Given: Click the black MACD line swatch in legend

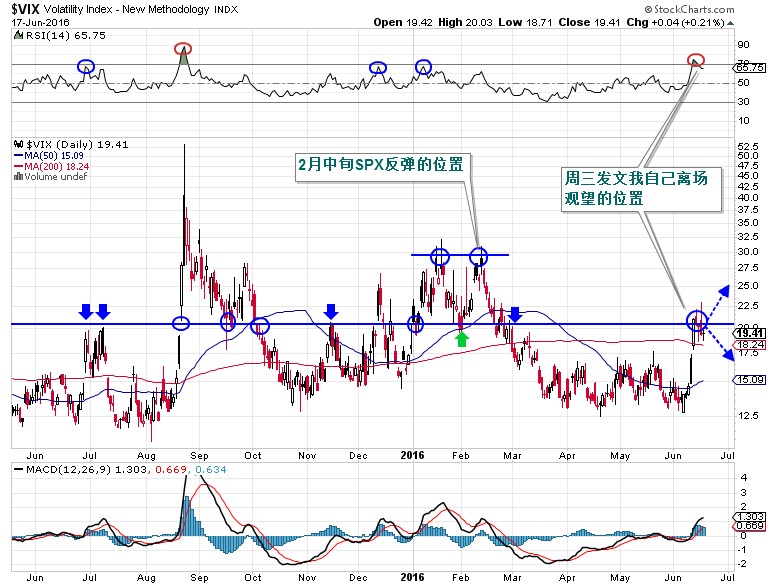Looking at the screenshot, I should pos(18,469).
